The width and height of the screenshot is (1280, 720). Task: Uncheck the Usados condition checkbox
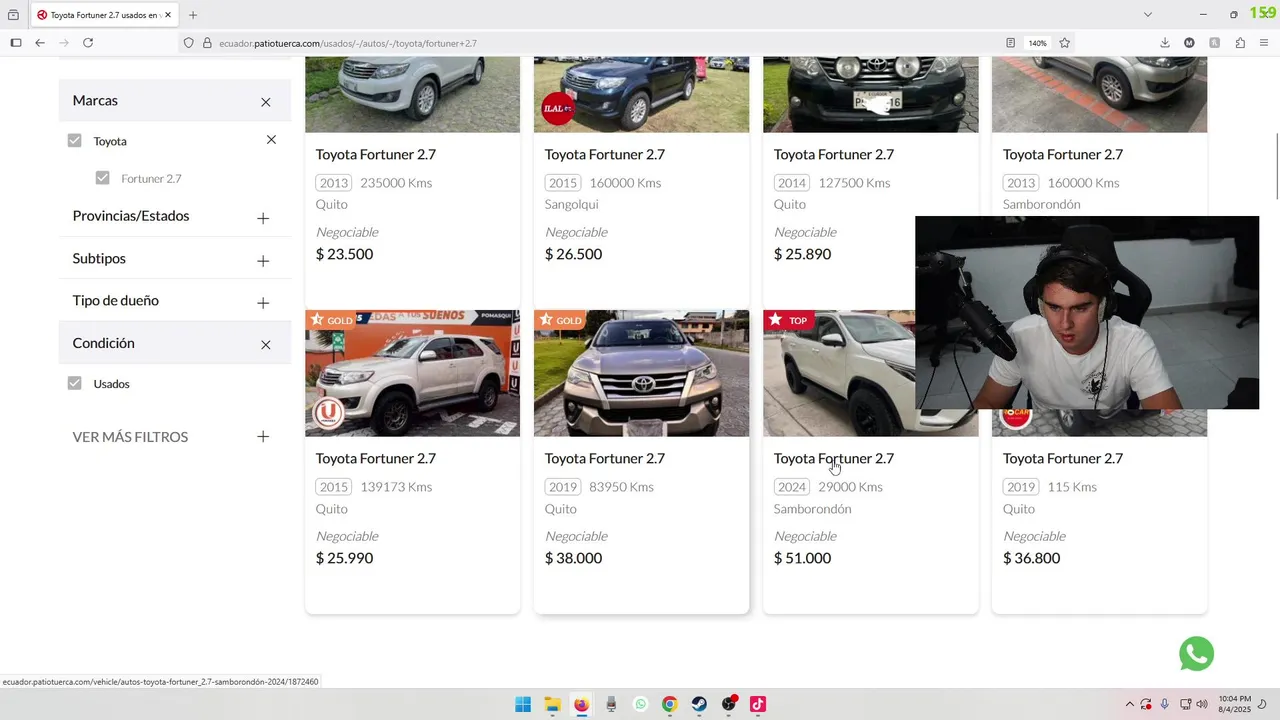tap(74, 383)
